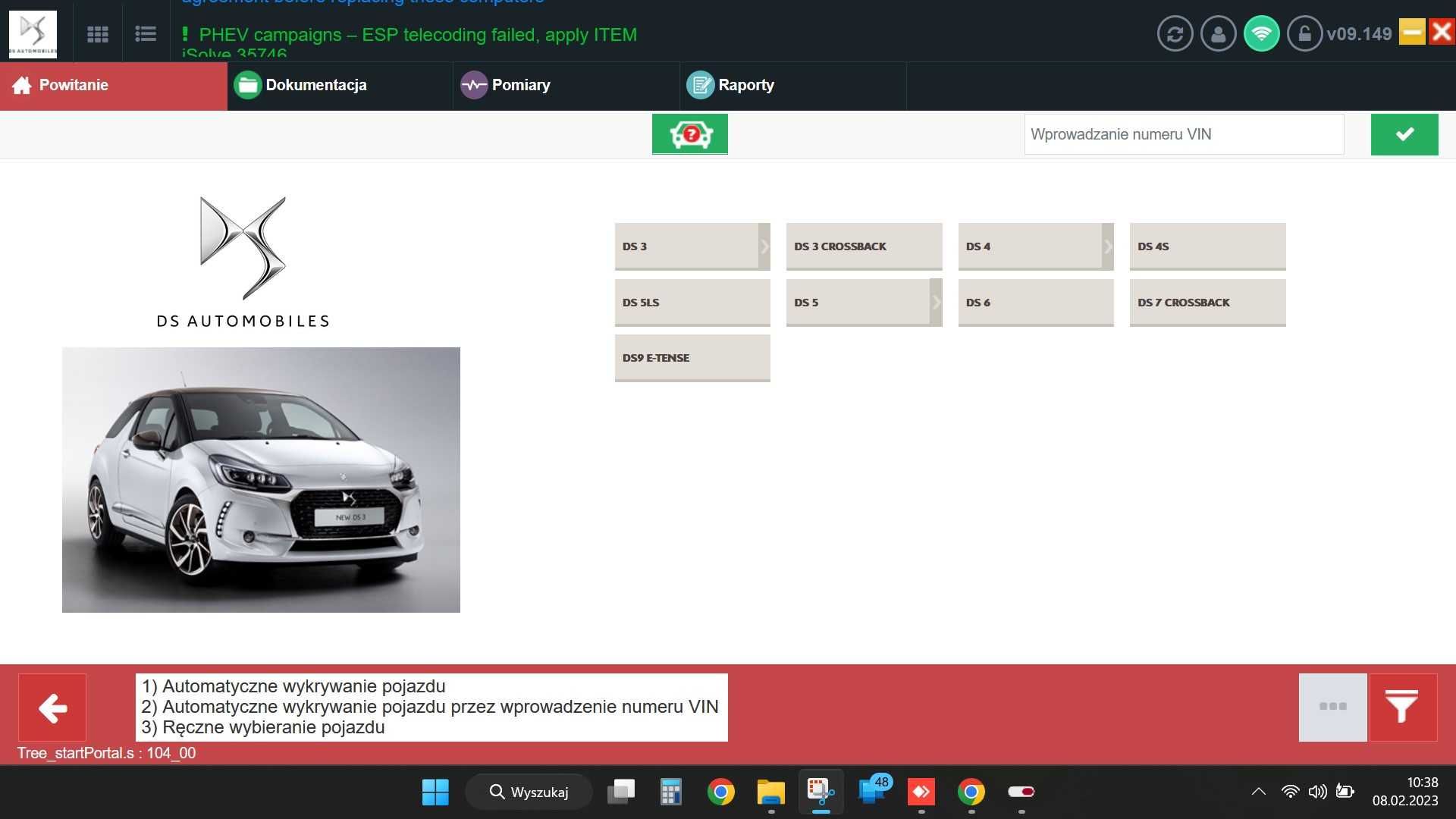Image resolution: width=1456 pixels, height=819 pixels.
Task: Click the DS Automobiles logo in top-left corner
Action: coord(33,34)
